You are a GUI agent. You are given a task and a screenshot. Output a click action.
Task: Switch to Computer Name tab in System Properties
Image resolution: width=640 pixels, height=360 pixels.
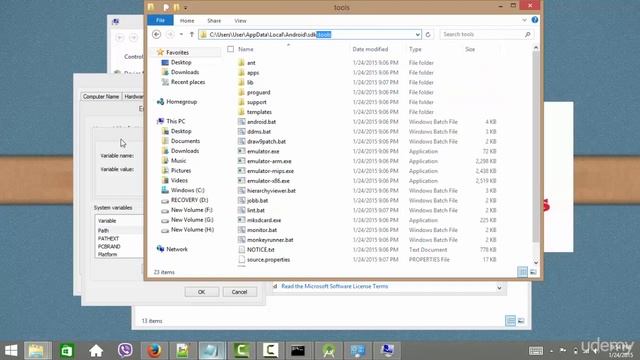pyautogui.click(x=101, y=96)
